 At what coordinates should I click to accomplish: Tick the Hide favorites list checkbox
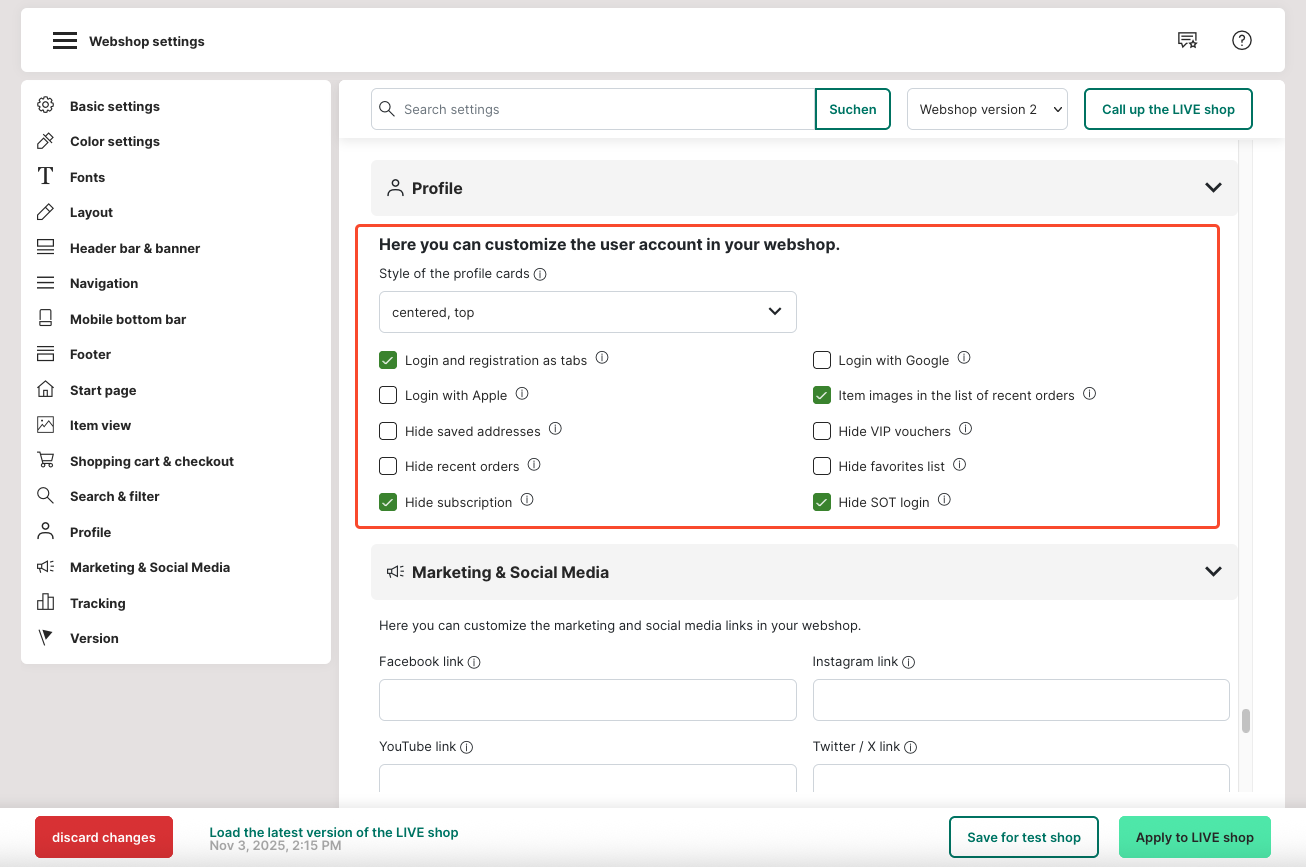822,466
